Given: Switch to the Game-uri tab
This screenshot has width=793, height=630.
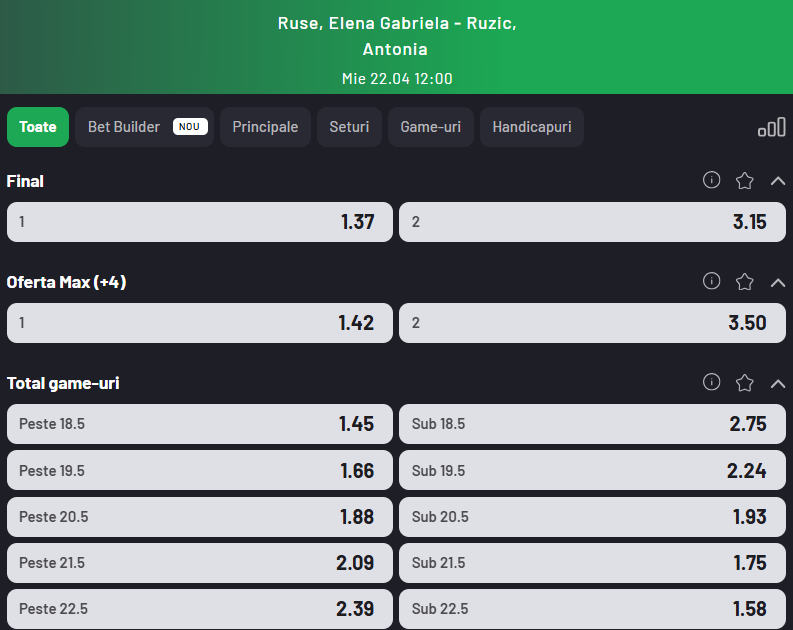Looking at the screenshot, I should pyautogui.click(x=430, y=127).
